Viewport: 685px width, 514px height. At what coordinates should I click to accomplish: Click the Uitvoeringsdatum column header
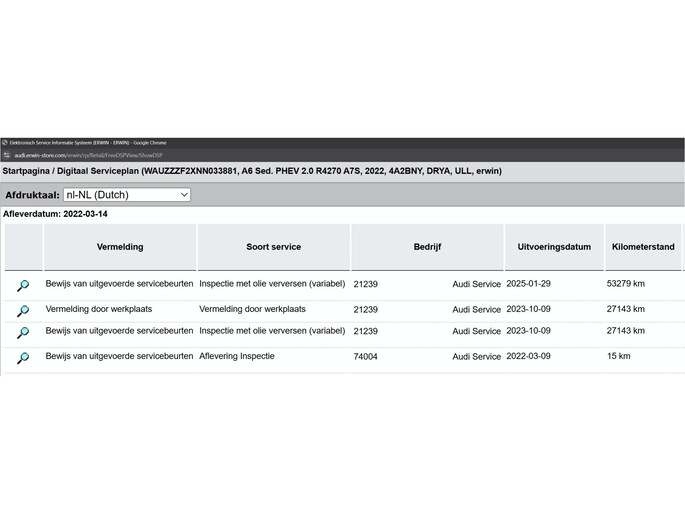pyautogui.click(x=554, y=247)
